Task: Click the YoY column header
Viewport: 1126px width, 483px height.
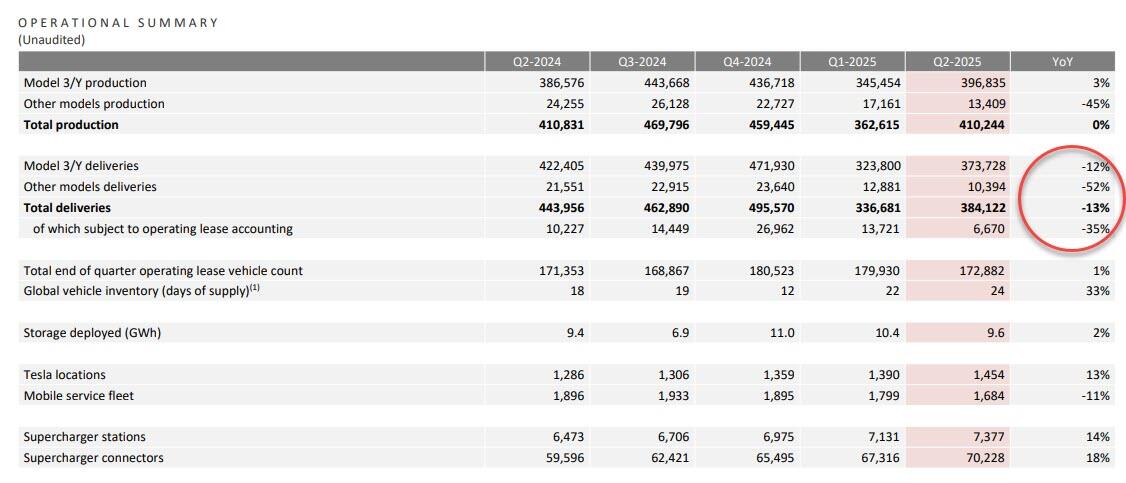Action: [x=1063, y=62]
